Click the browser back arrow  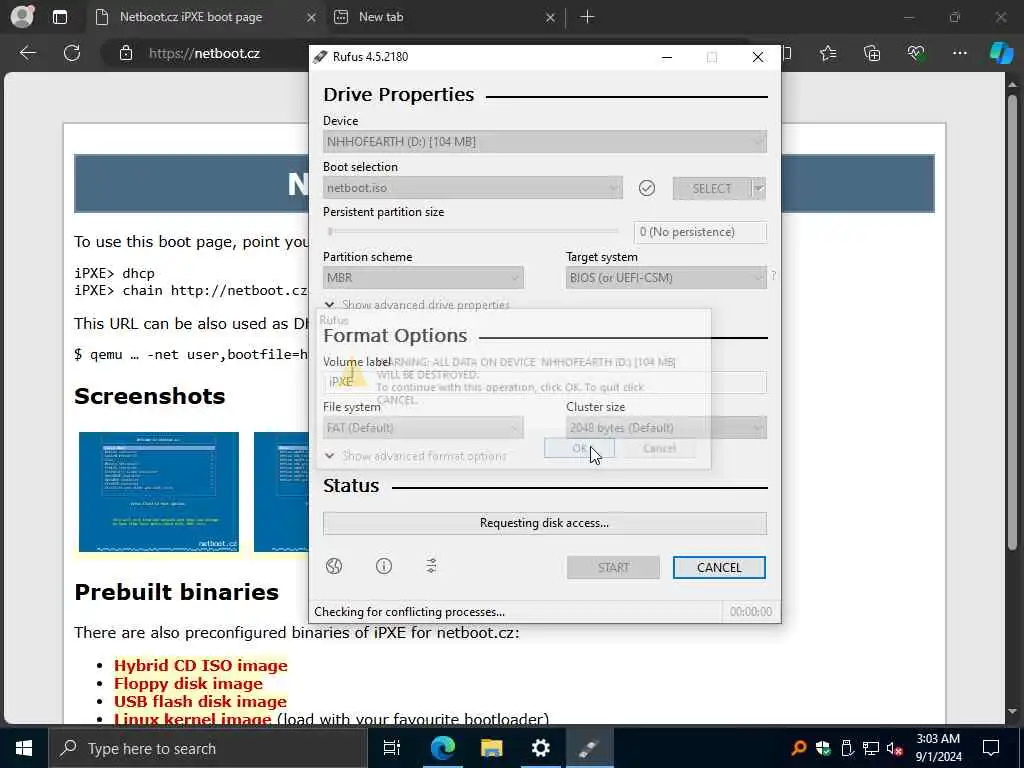click(x=28, y=53)
